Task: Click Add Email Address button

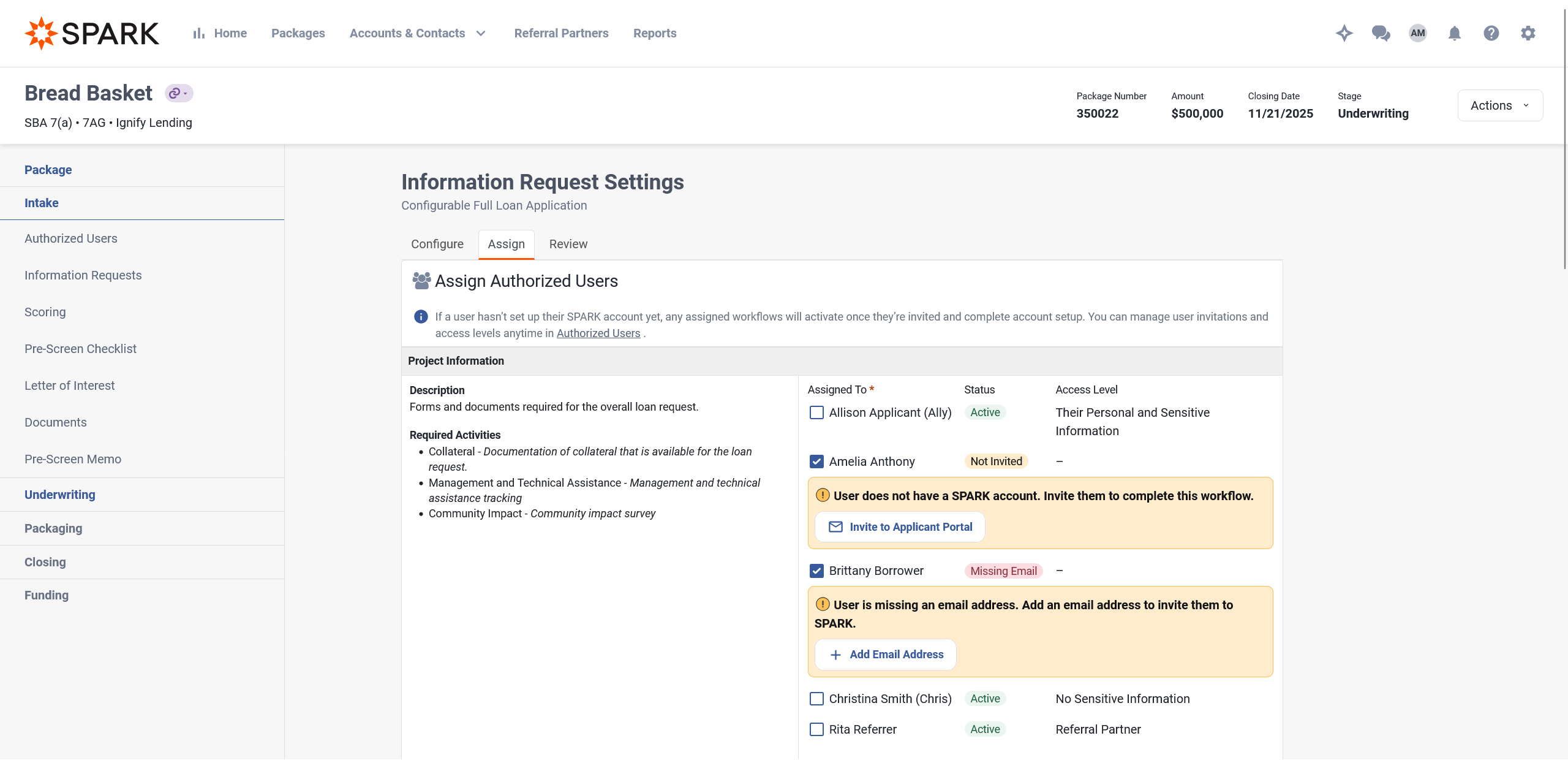Action: point(886,655)
